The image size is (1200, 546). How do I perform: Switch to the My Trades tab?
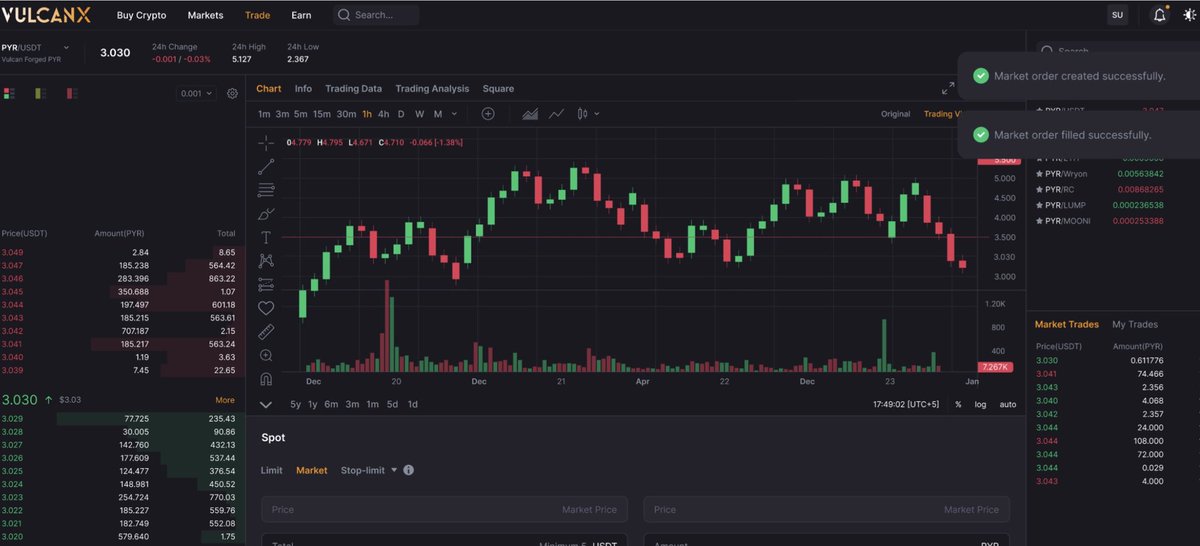coord(1135,324)
